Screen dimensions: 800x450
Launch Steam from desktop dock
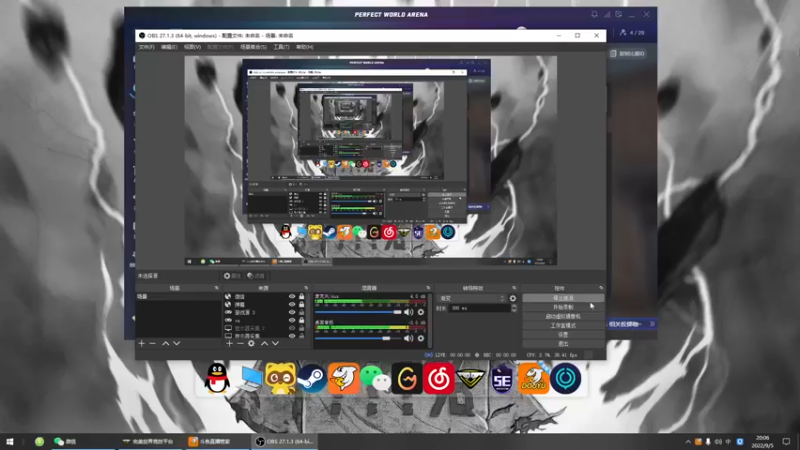click(x=312, y=379)
